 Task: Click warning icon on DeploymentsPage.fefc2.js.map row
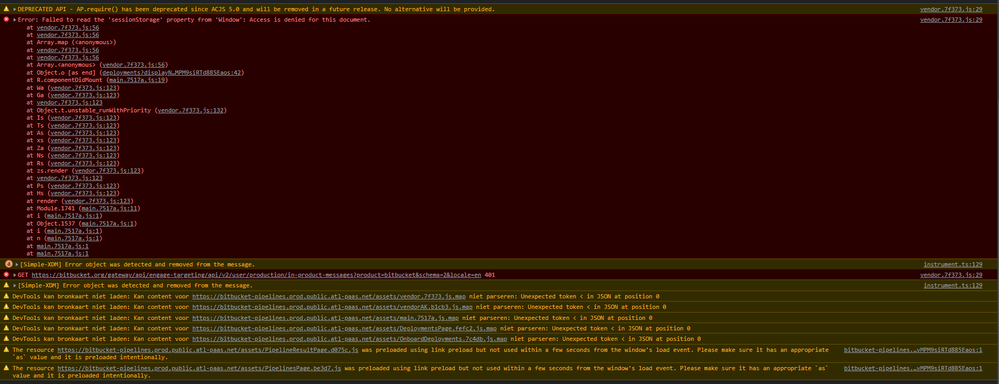point(6,328)
